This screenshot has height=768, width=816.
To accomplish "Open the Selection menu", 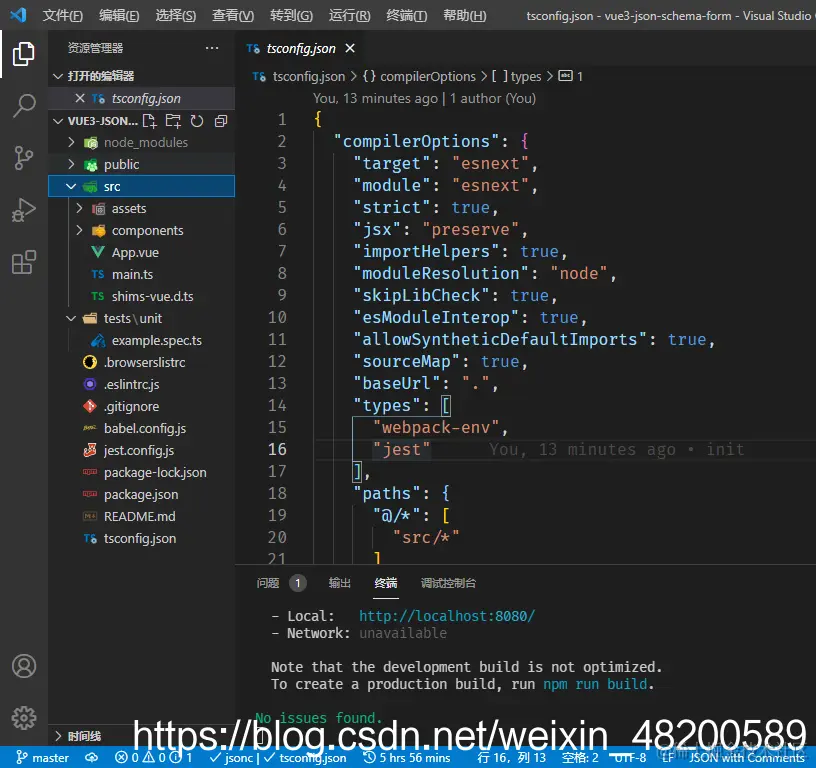I will click(176, 16).
